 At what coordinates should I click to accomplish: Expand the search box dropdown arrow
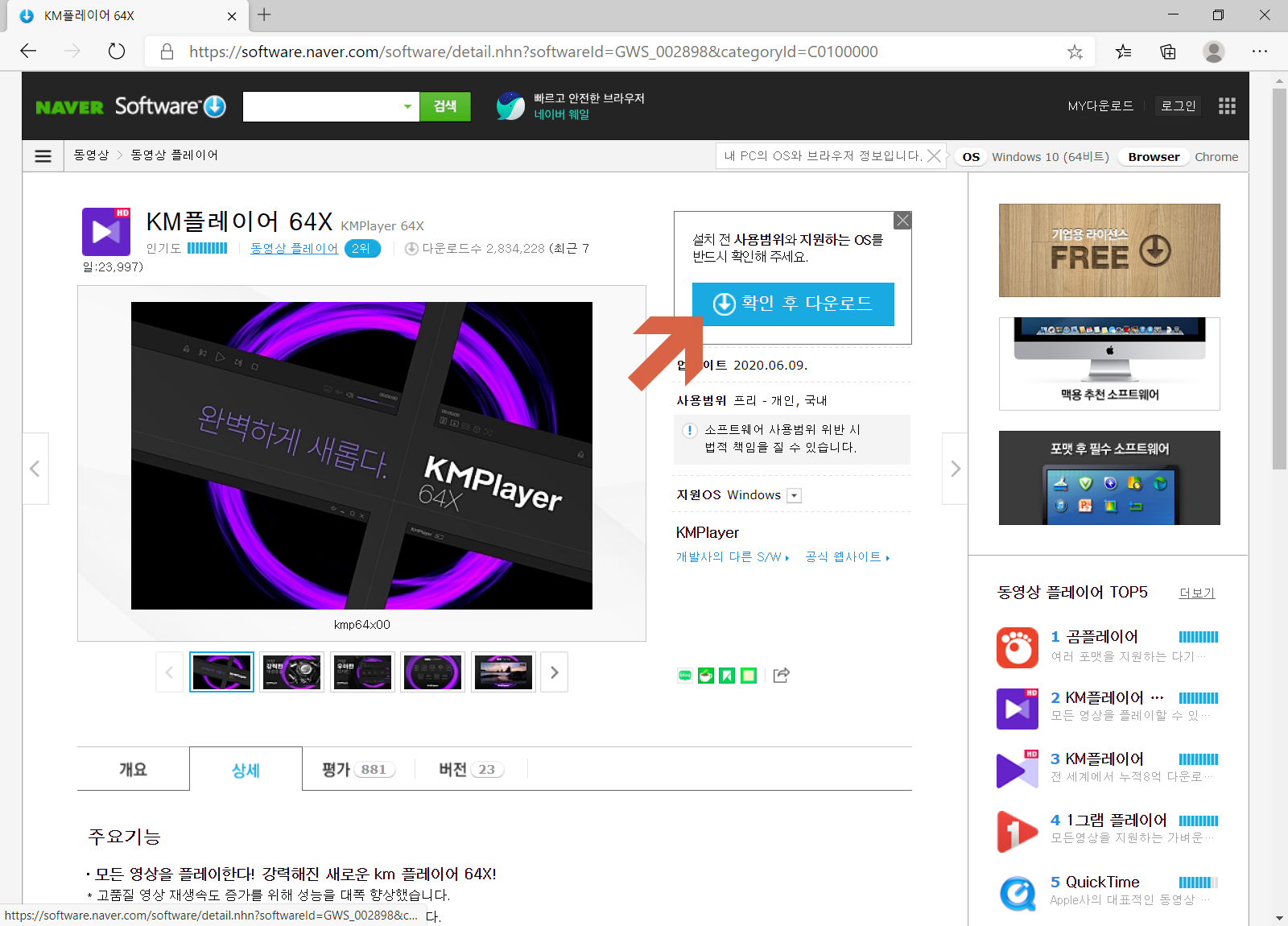pos(407,106)
